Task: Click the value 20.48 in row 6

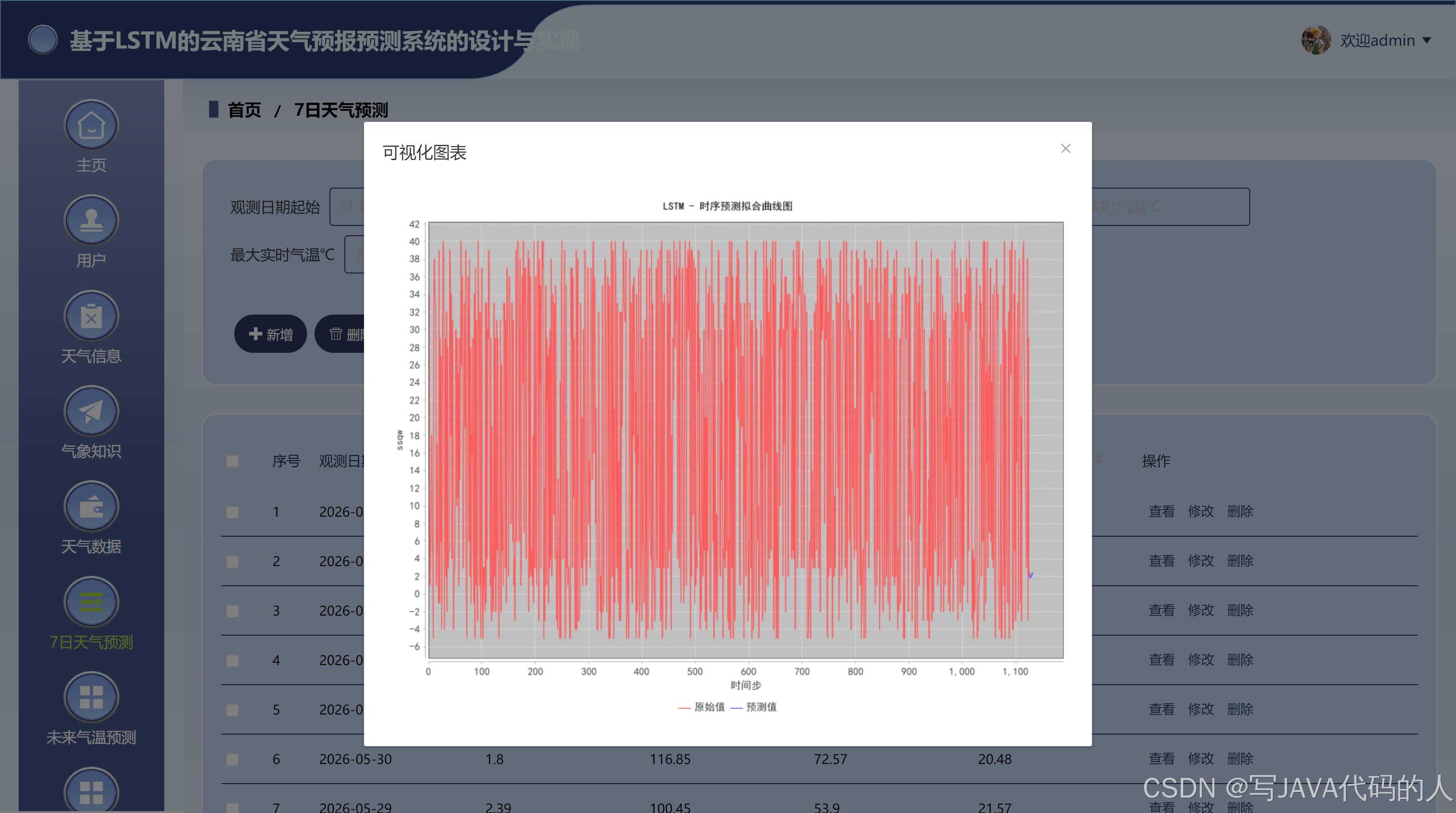Action: (995, 759)
